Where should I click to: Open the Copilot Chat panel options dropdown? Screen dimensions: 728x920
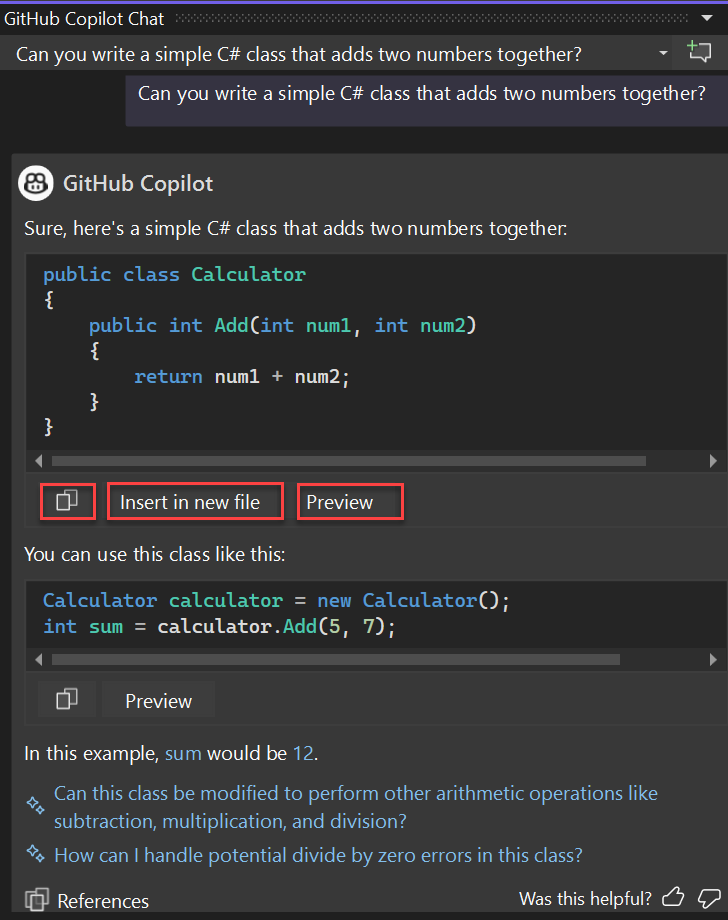(707, 17)
